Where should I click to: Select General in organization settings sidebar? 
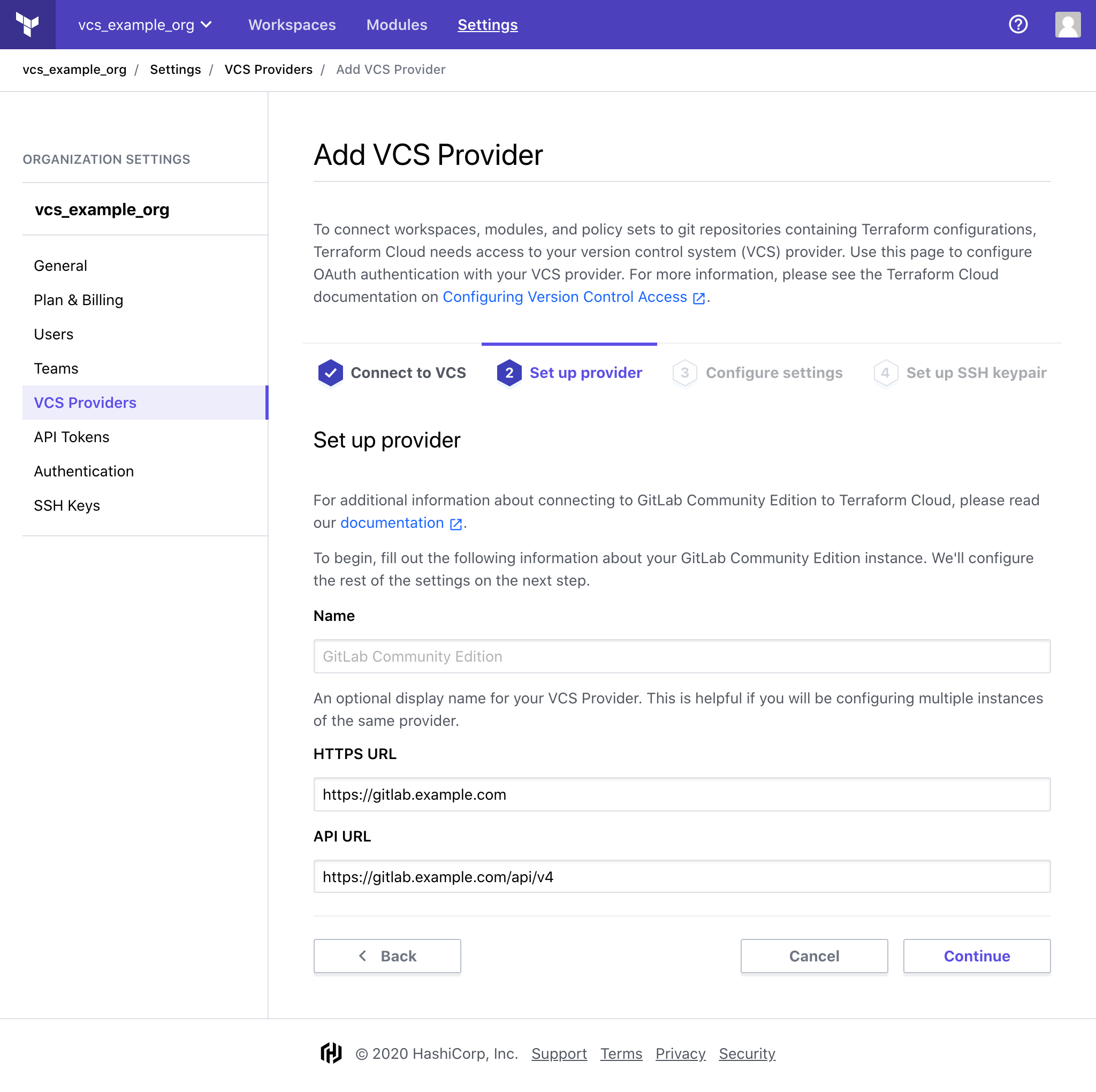[x=145, y=266]
